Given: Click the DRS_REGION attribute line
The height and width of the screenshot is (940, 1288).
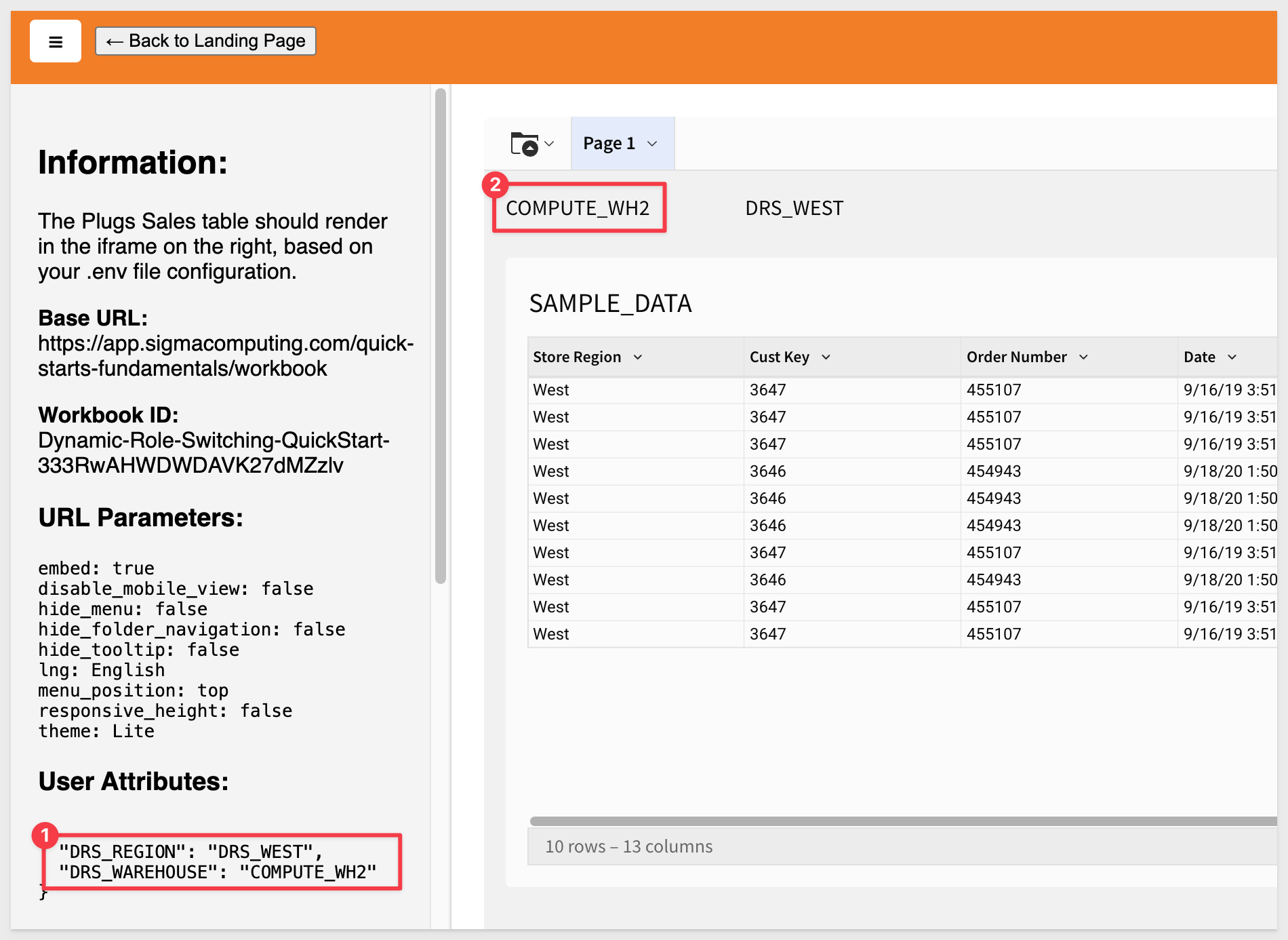Looking at the screenshot, I should (191, 852).
